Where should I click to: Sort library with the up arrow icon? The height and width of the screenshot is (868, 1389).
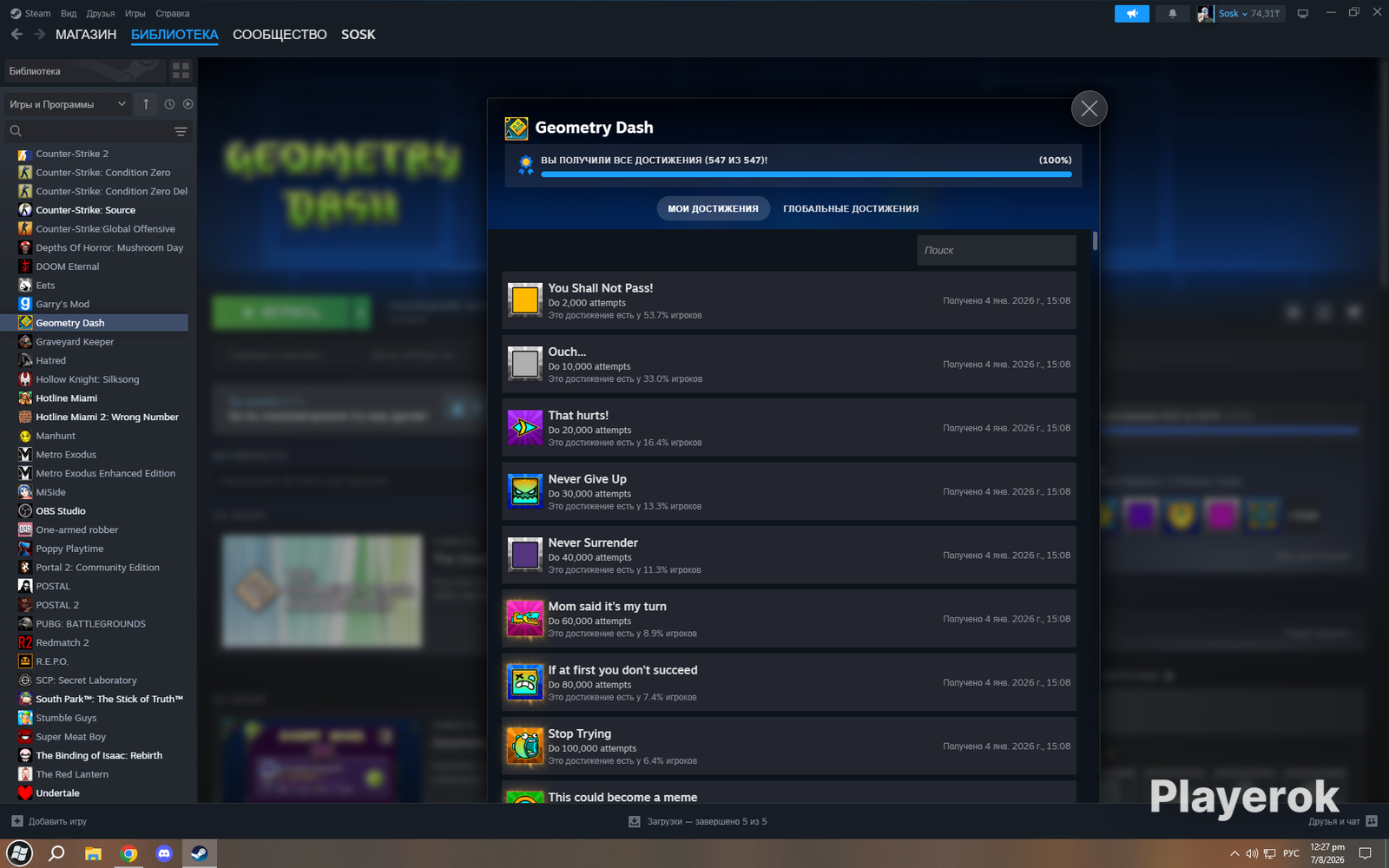[146, 104]
